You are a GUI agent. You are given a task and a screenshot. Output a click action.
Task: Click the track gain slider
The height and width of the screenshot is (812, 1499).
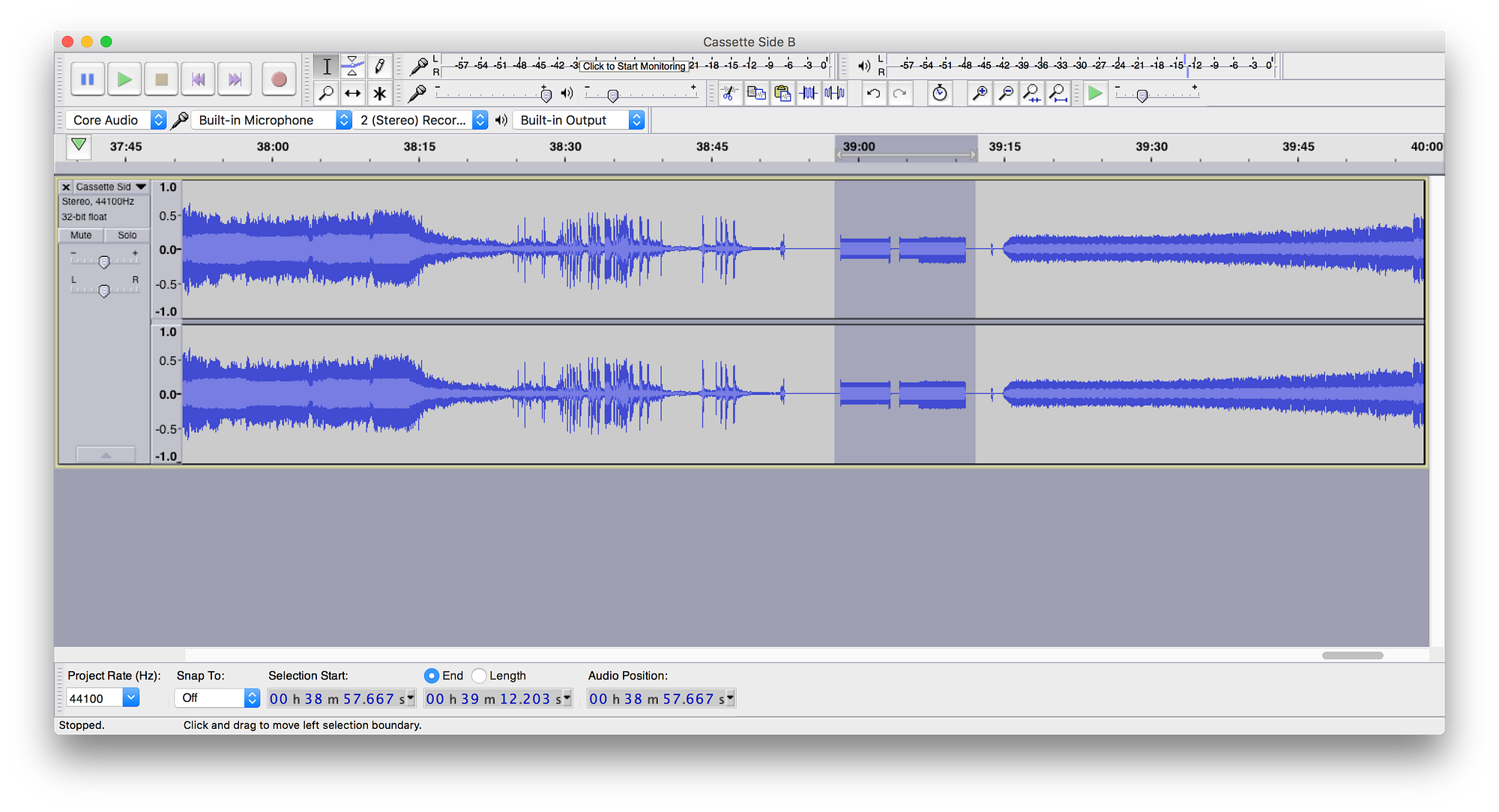click(104, 261)
